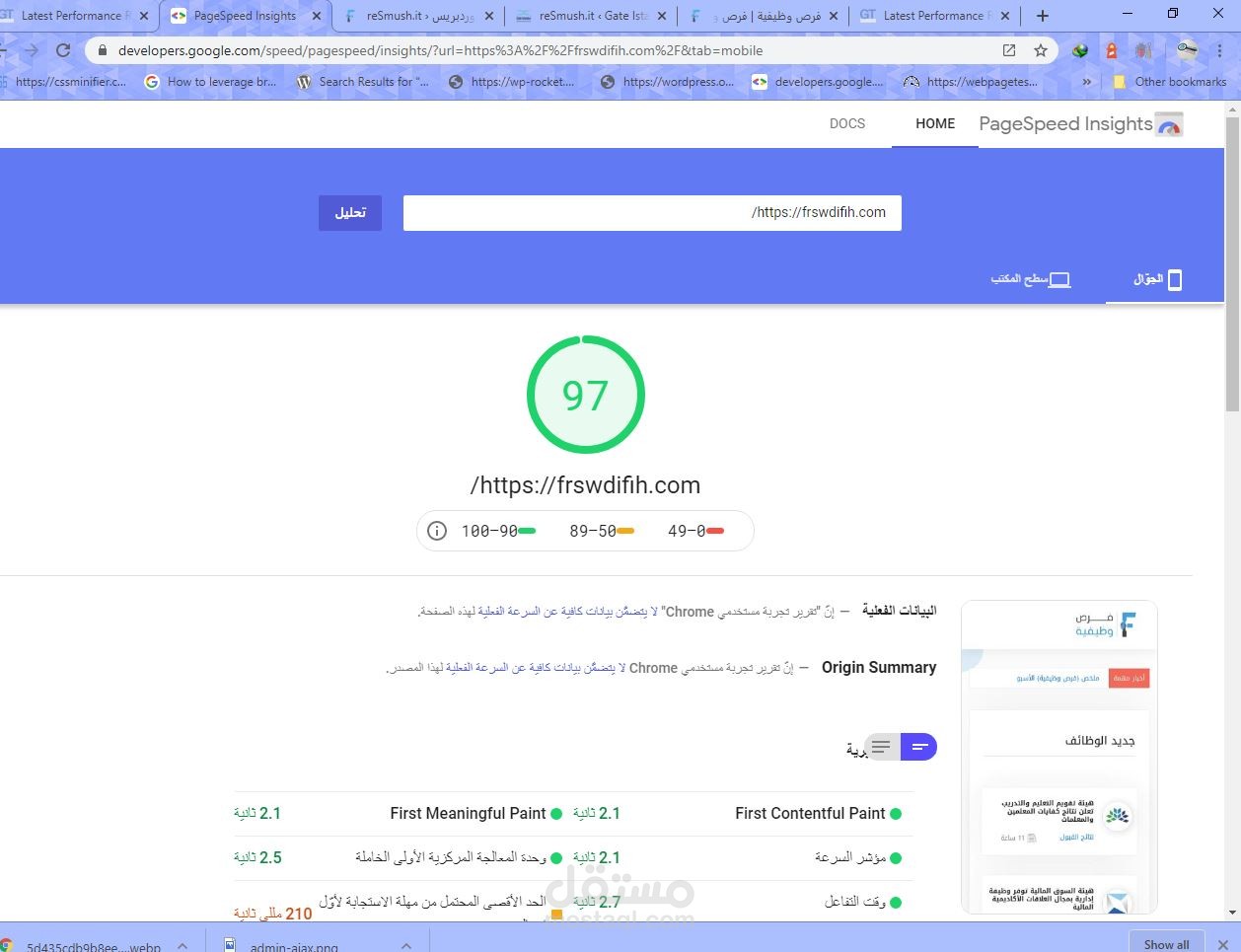Open the share icon in the address bar

click(x=1009, y=50)
